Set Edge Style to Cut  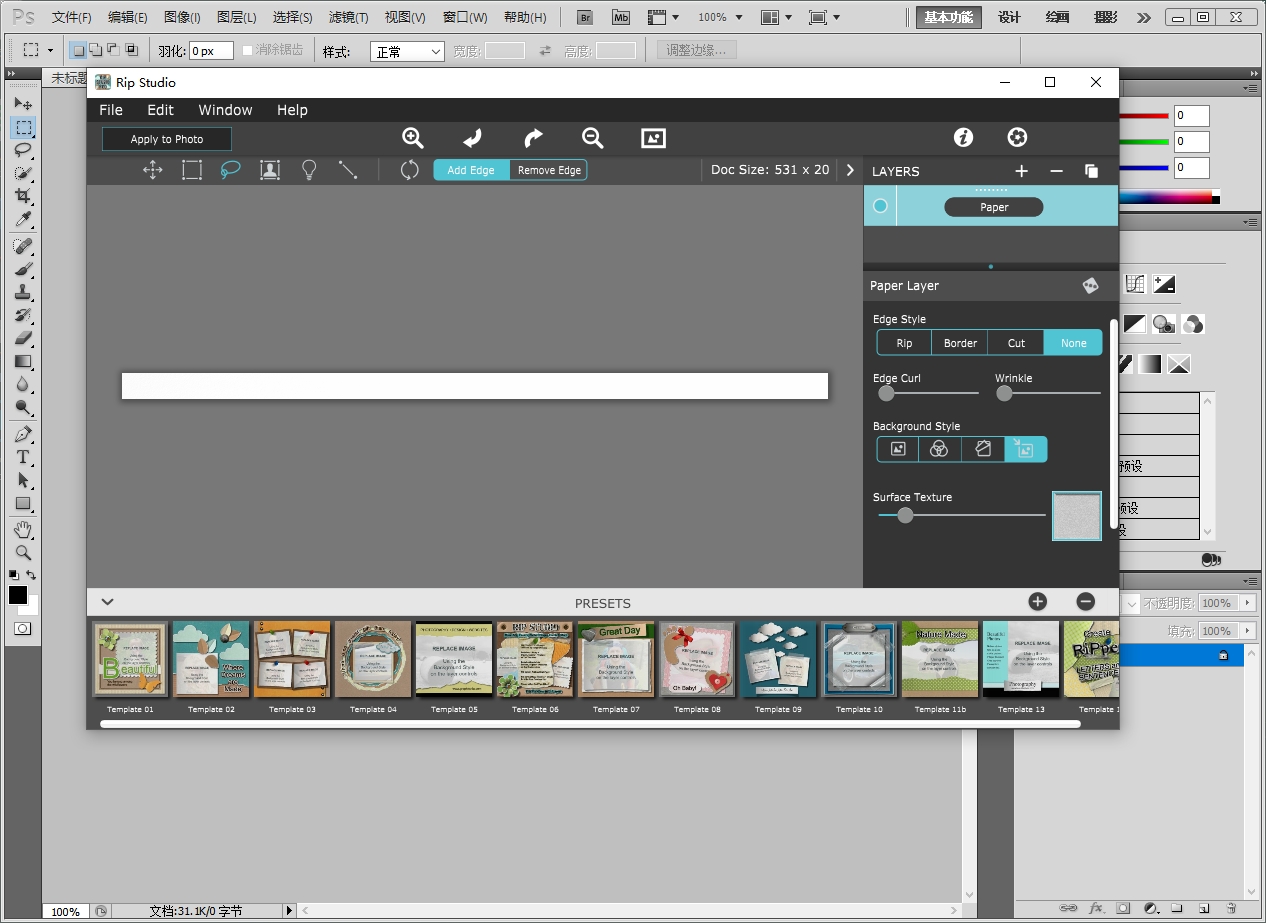coord(1016,343)
